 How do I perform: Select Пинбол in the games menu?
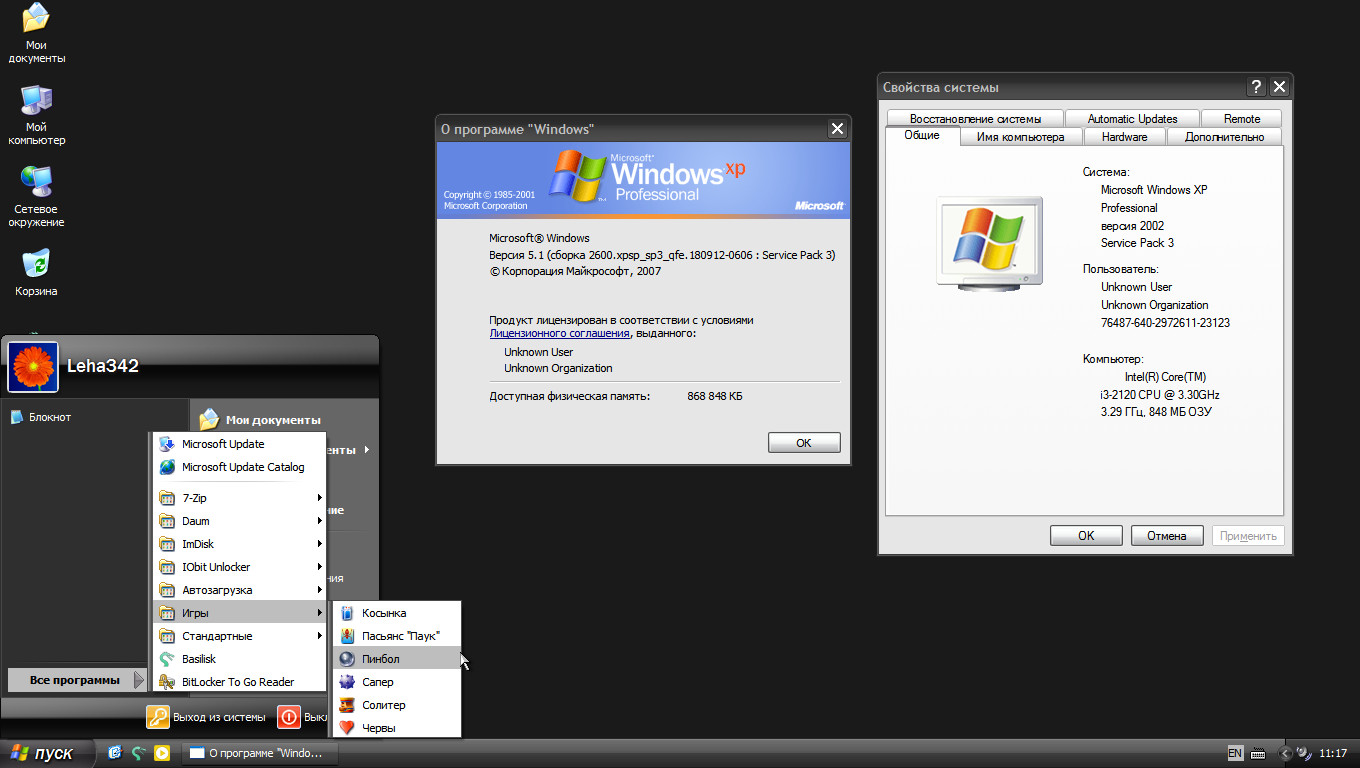pos(380,659)
